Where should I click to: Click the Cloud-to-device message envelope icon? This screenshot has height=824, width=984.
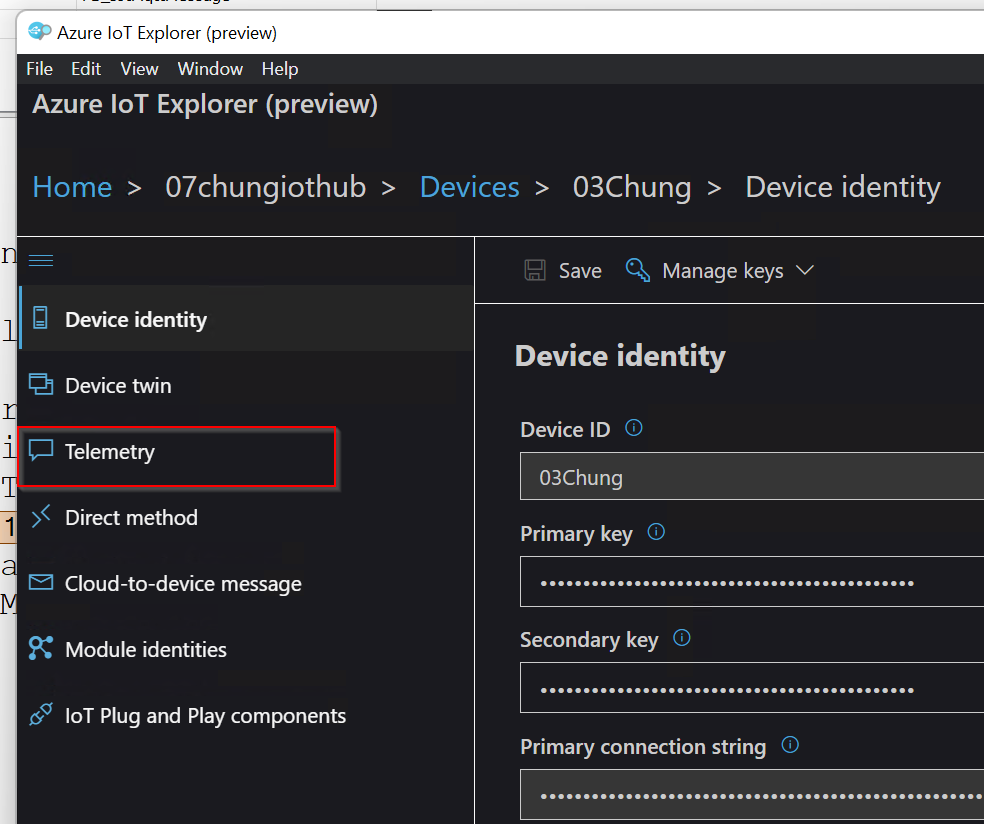[41, 582]
